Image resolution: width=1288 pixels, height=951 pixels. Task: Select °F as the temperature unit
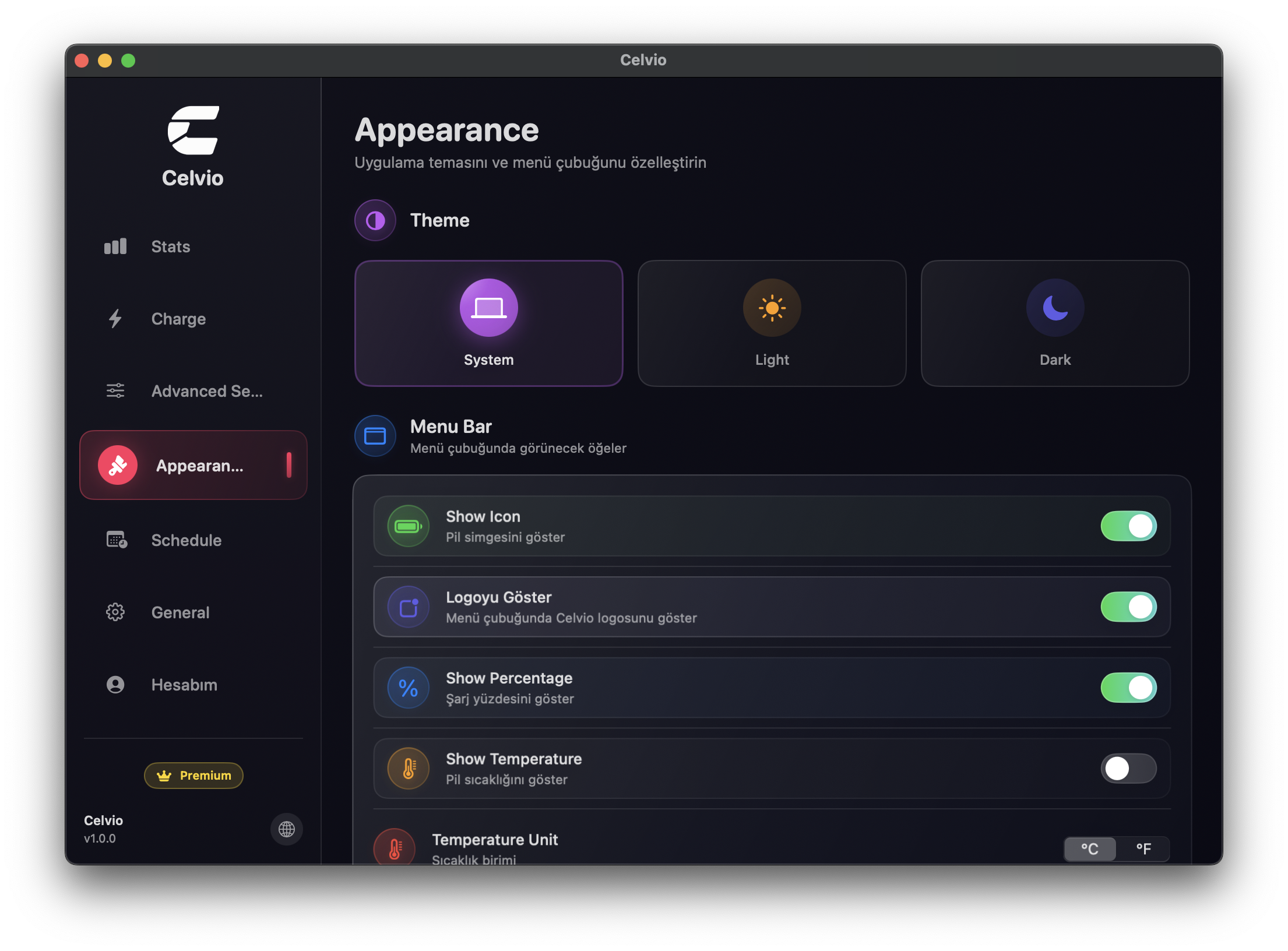(x=1143, y=849)
